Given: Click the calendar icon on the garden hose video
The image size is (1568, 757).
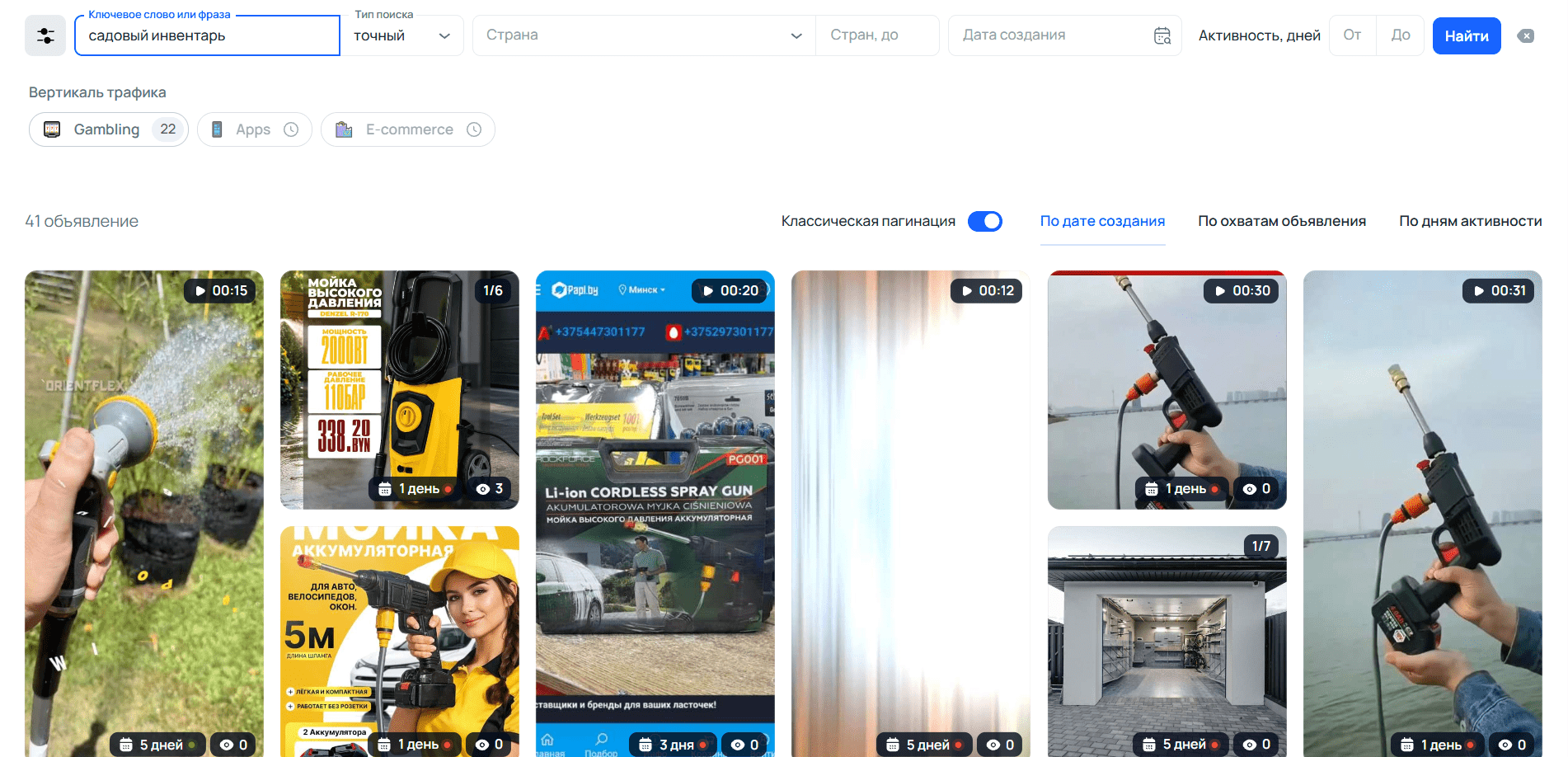Looking at the screenshot, I should pyautogui.click(x=126, y=745).
